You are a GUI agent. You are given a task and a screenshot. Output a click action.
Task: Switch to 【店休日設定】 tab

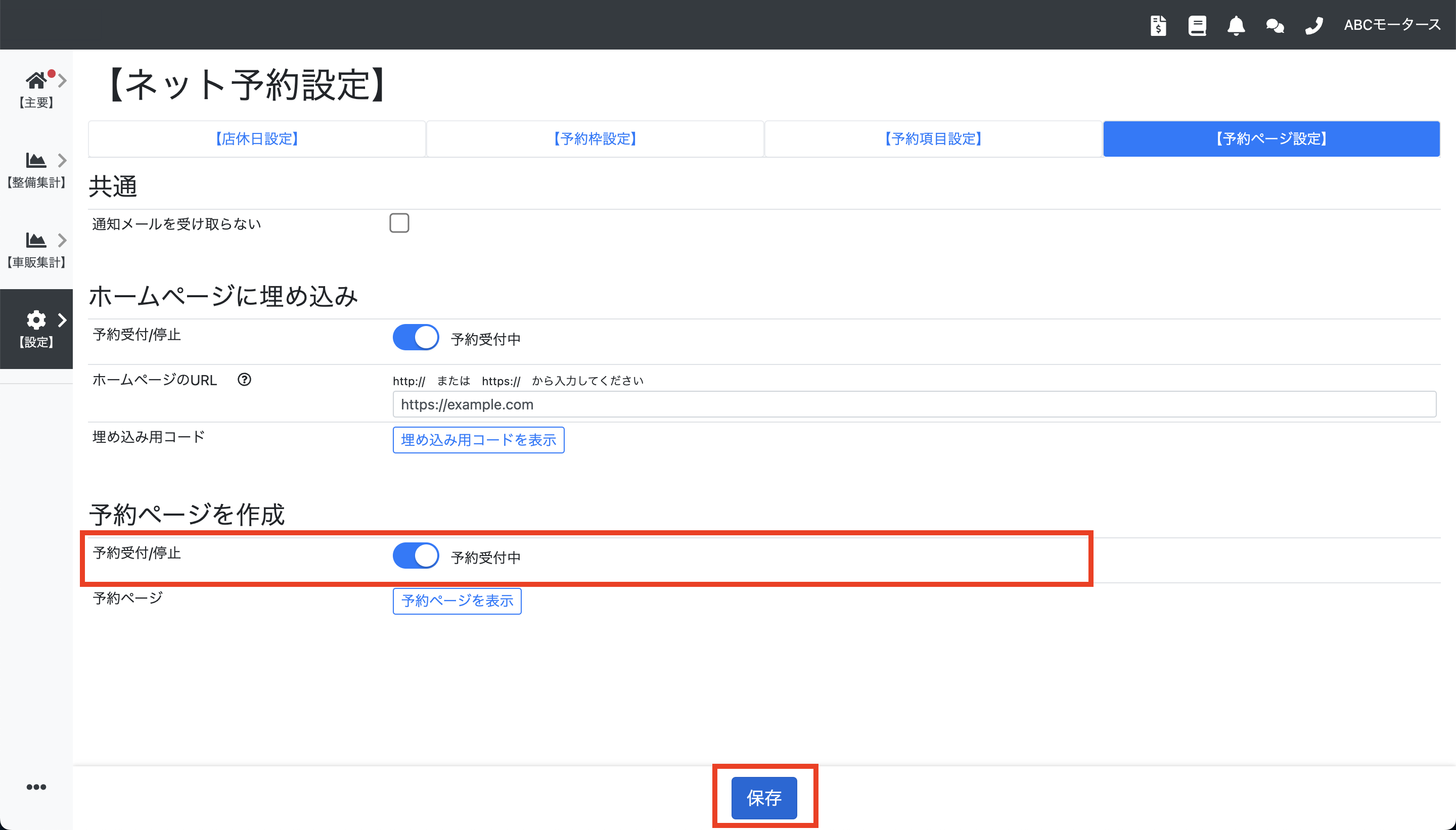coord(257,139)
